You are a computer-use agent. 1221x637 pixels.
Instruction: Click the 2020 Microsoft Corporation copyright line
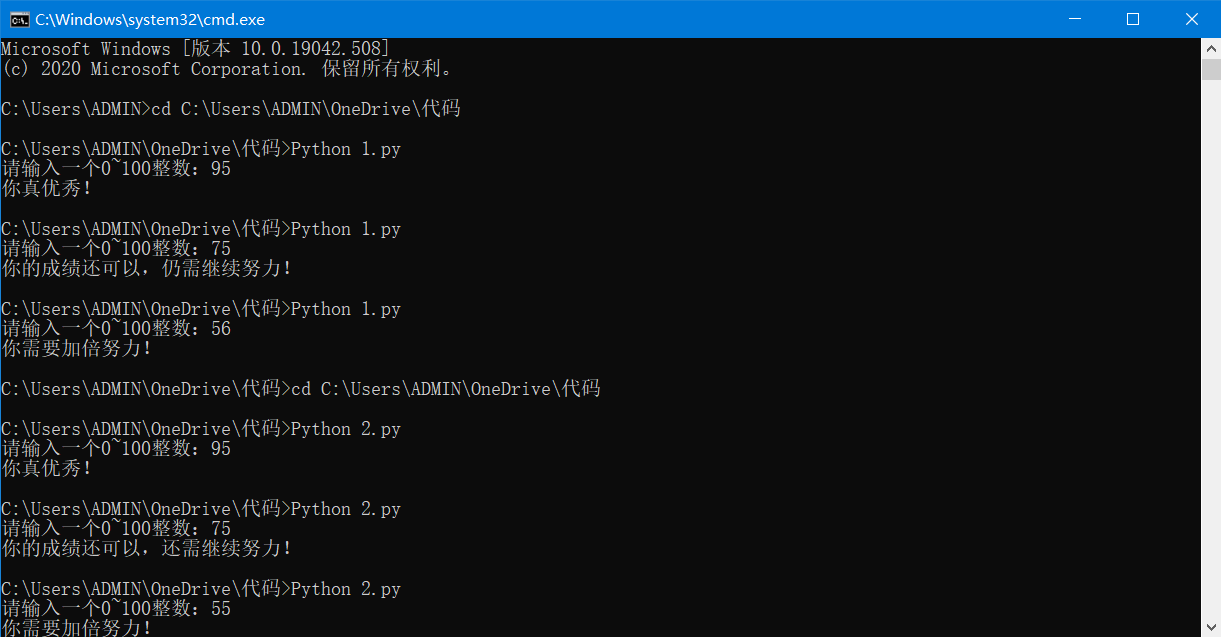pyautogui.click(x=227, y=69)
